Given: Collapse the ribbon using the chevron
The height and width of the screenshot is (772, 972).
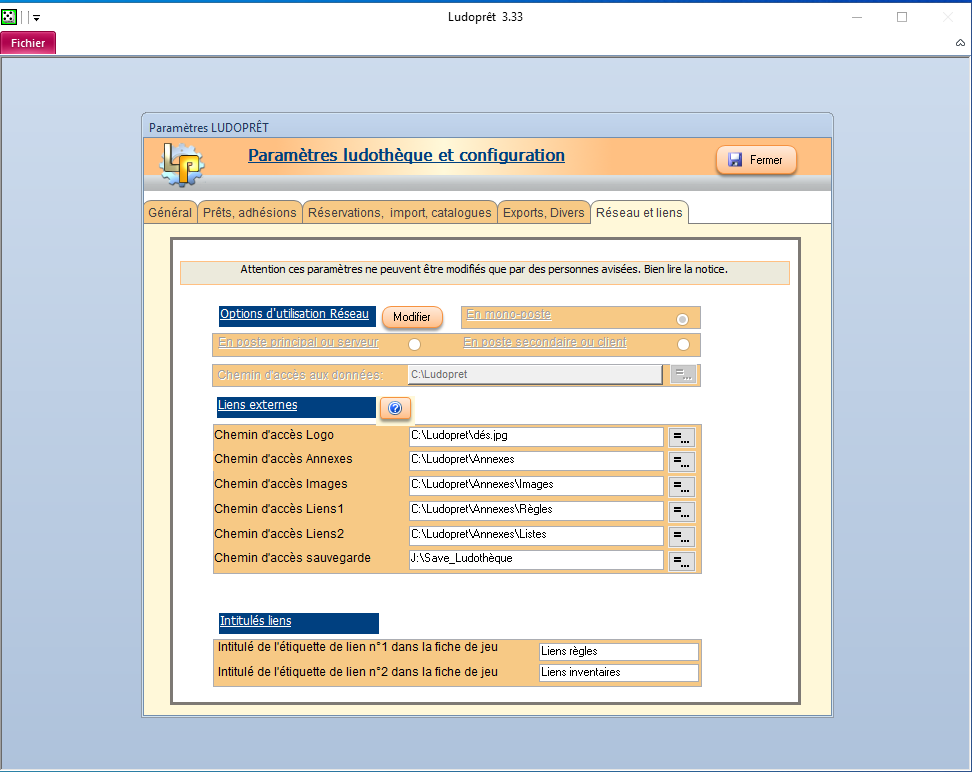Looking at the screenshot, I should [960, 44].
